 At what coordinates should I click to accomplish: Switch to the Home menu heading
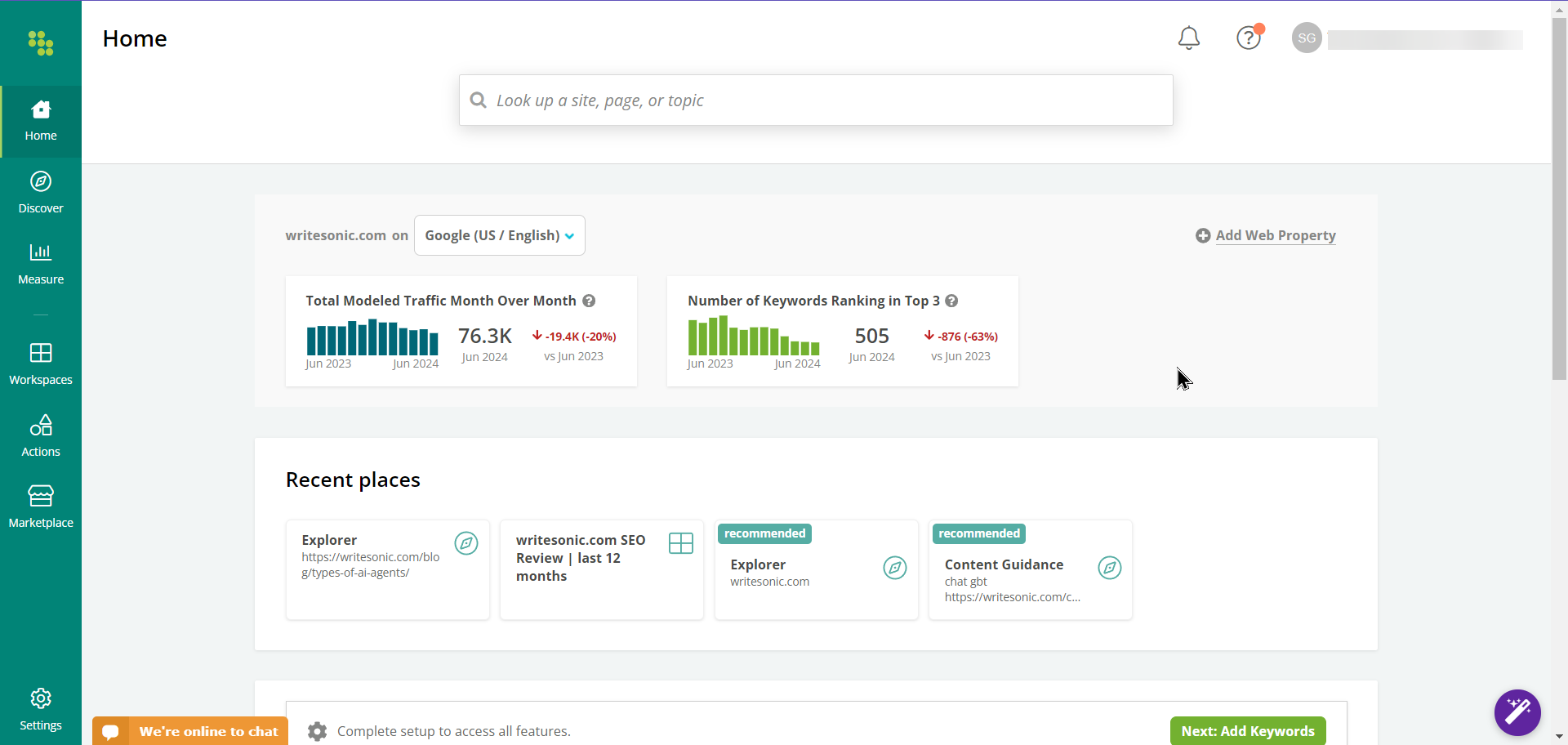click(x=134, y=38)
